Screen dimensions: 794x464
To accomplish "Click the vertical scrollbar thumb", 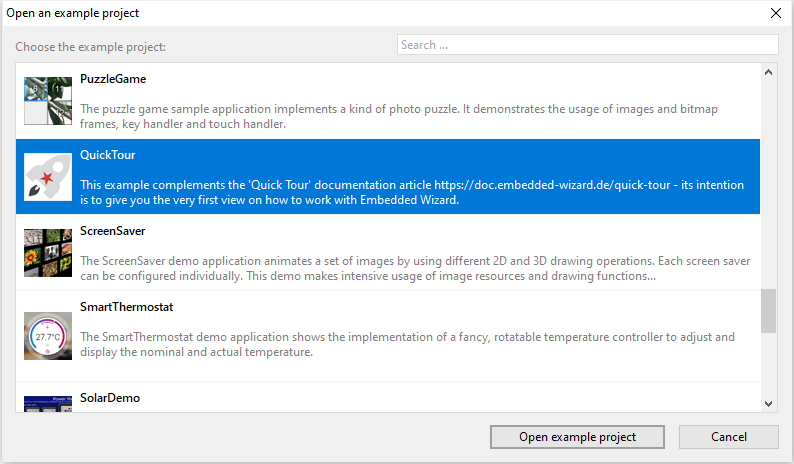I will [x=768, y=311].
